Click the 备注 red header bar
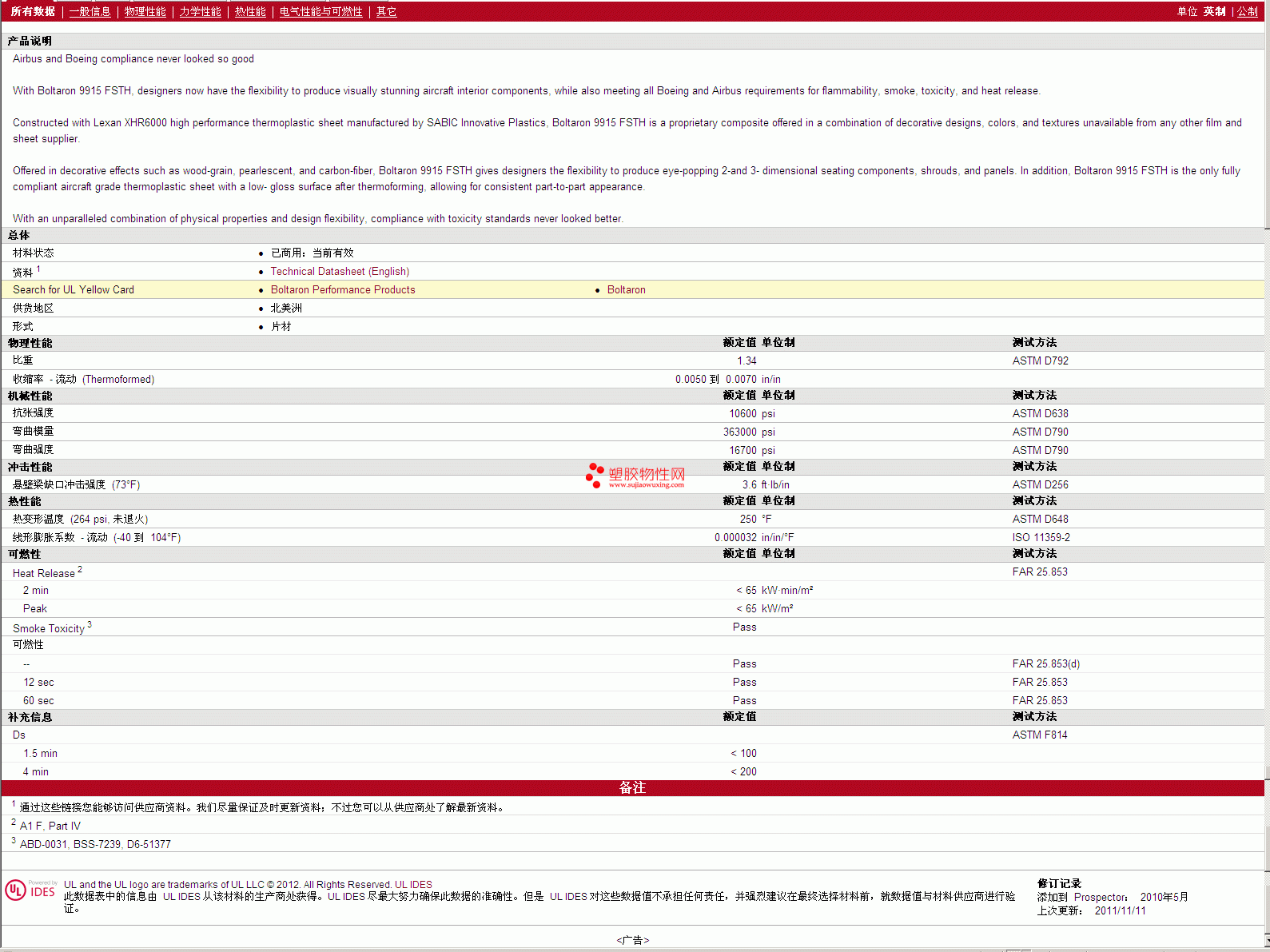This screenshot has width=1270, height=952. tap(632, 788)
